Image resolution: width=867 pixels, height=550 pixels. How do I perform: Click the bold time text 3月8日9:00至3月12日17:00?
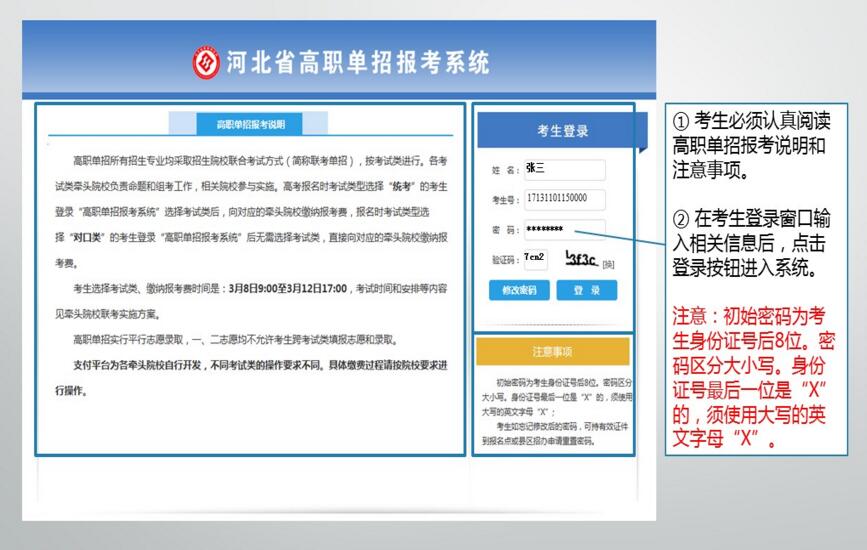click(x=288, y=289)
